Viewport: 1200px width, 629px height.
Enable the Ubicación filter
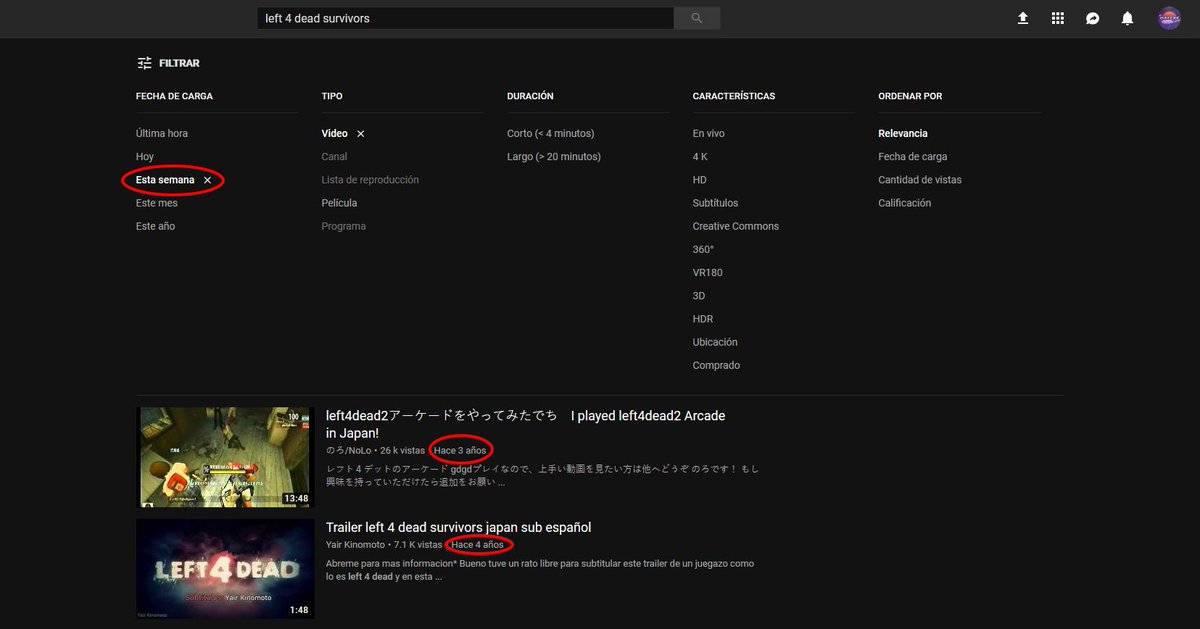coord(715,342)
